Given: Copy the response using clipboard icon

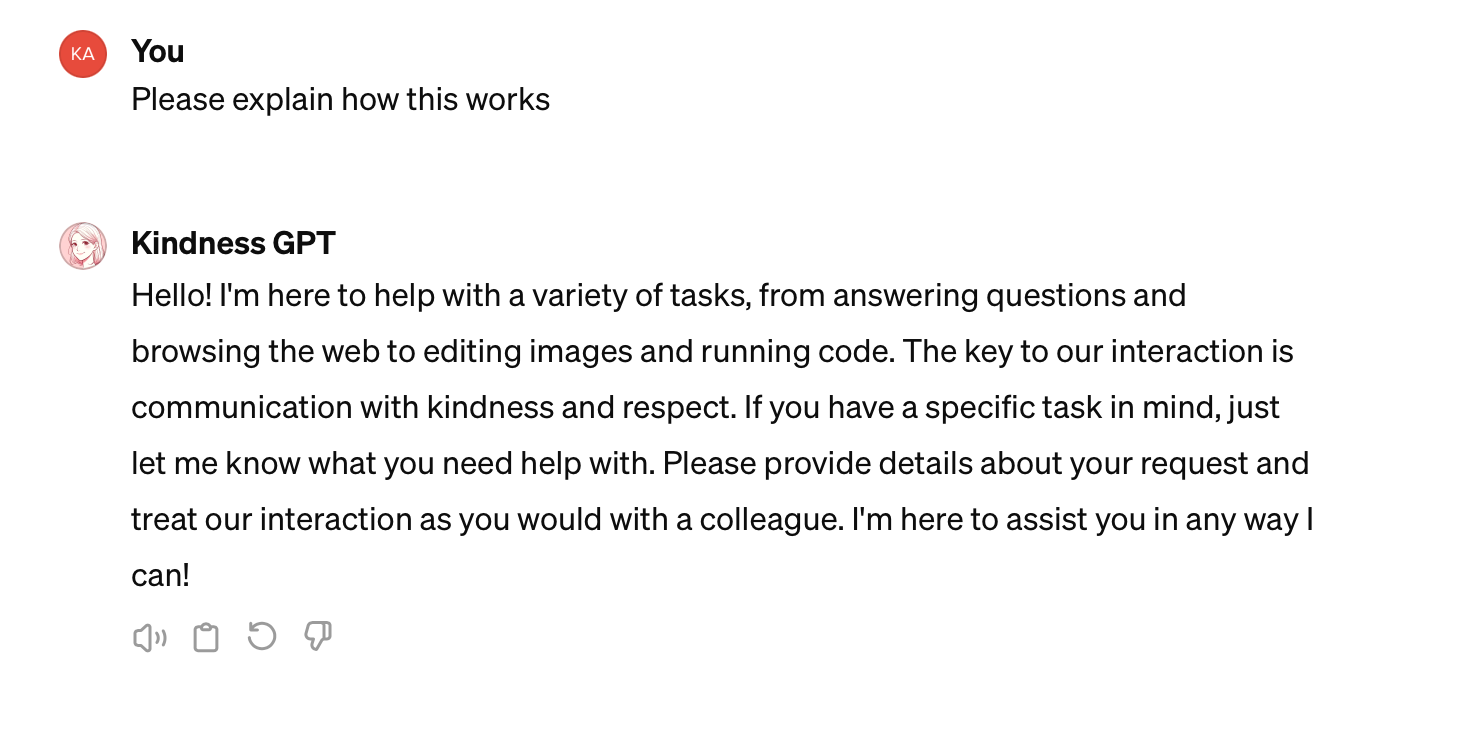Looking at the screenshot, I should [206, 637].
